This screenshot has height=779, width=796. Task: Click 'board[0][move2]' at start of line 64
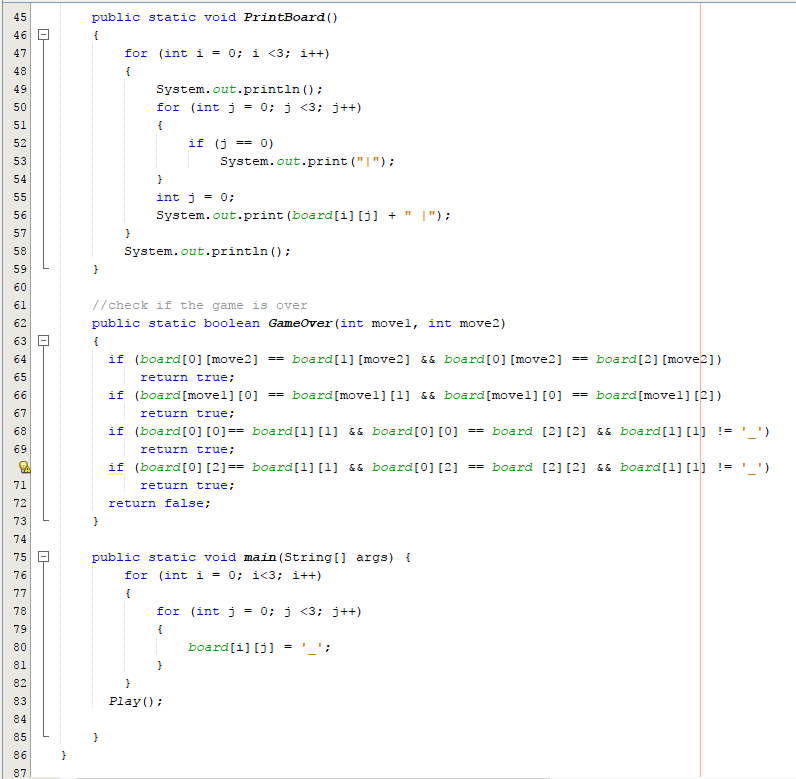(199, 359)
